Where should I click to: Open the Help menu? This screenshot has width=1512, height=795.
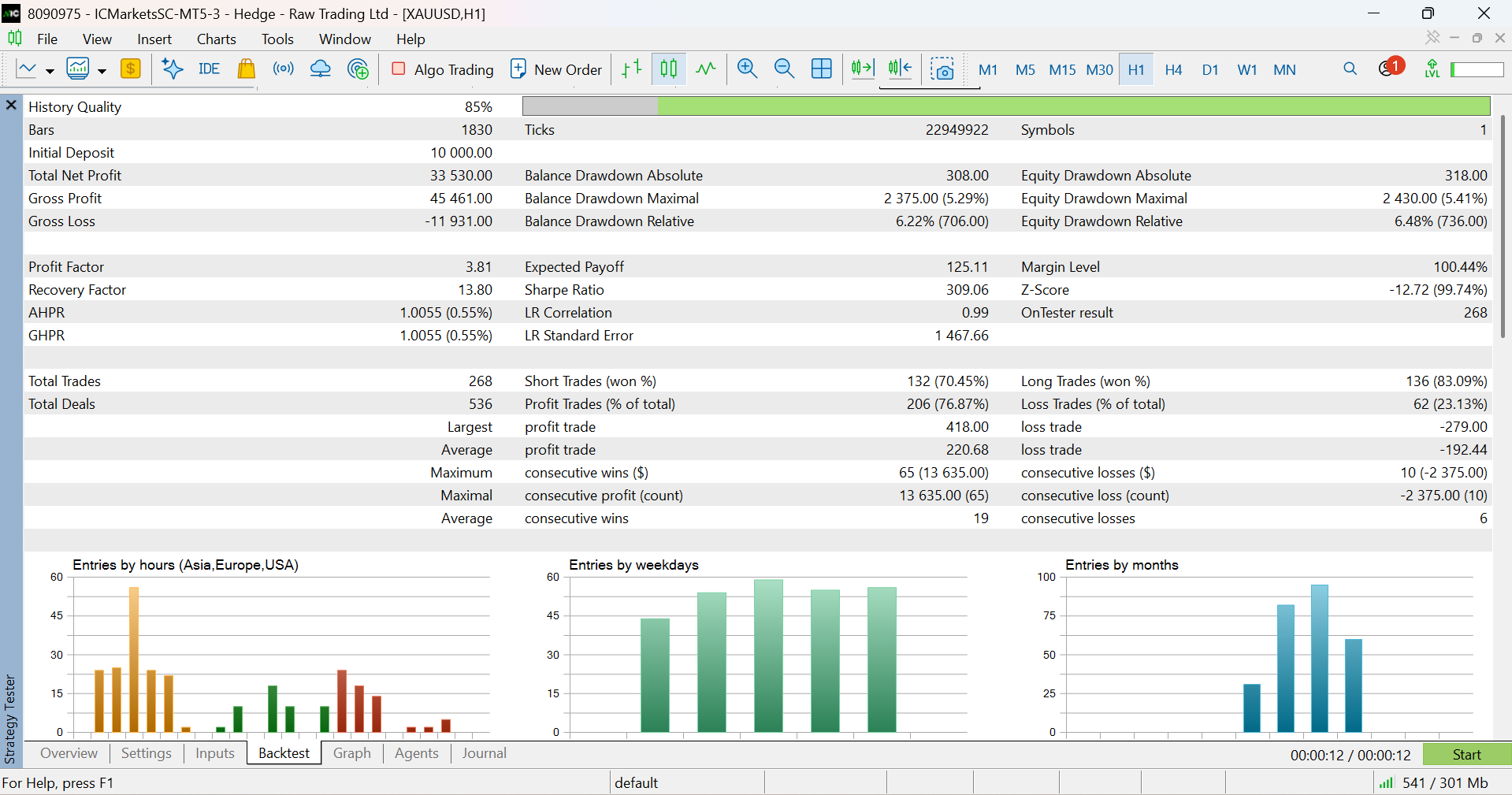411,39
